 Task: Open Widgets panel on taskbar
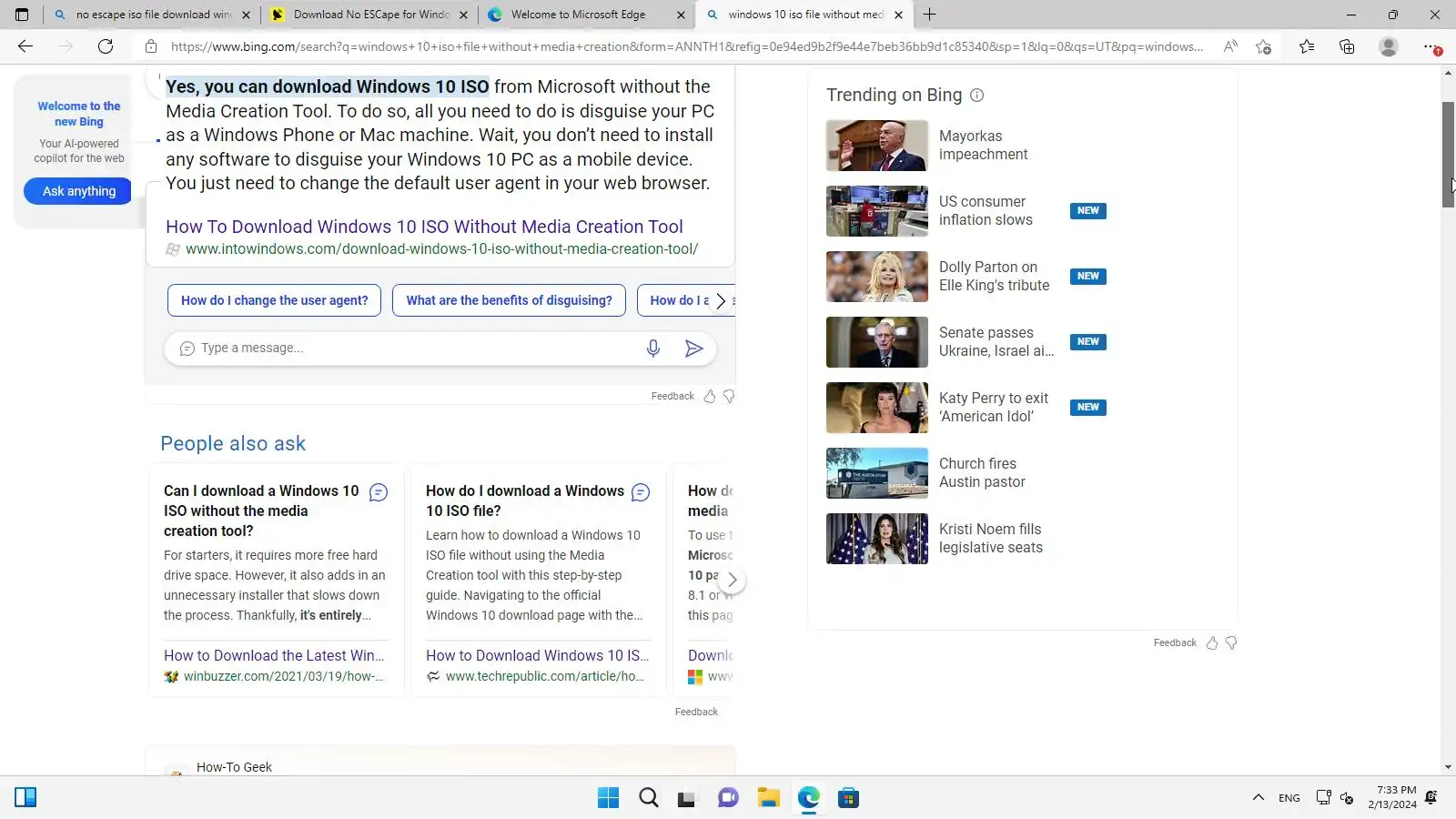pos(25,798)
